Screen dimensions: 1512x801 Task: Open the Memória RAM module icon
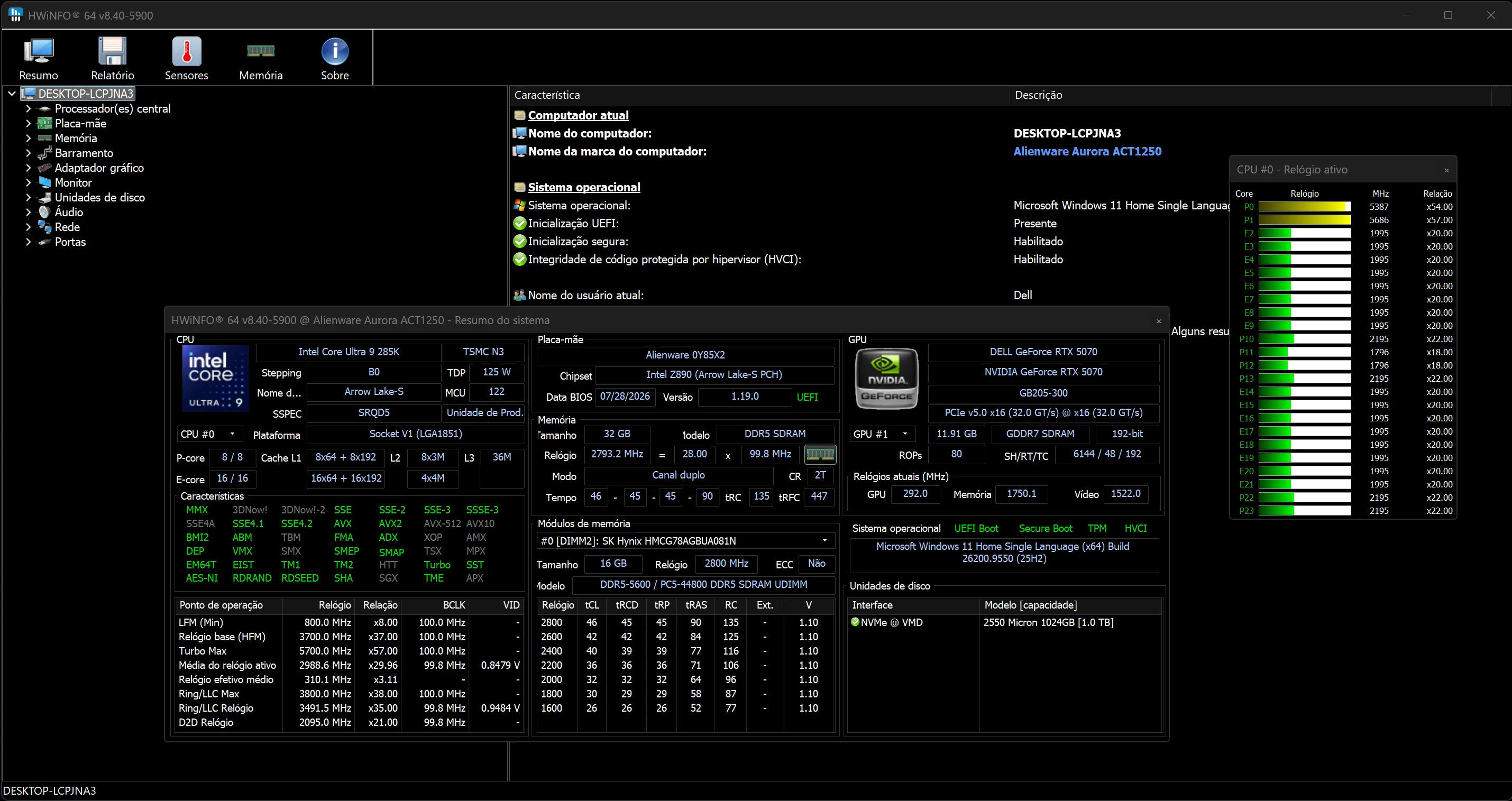261,51
